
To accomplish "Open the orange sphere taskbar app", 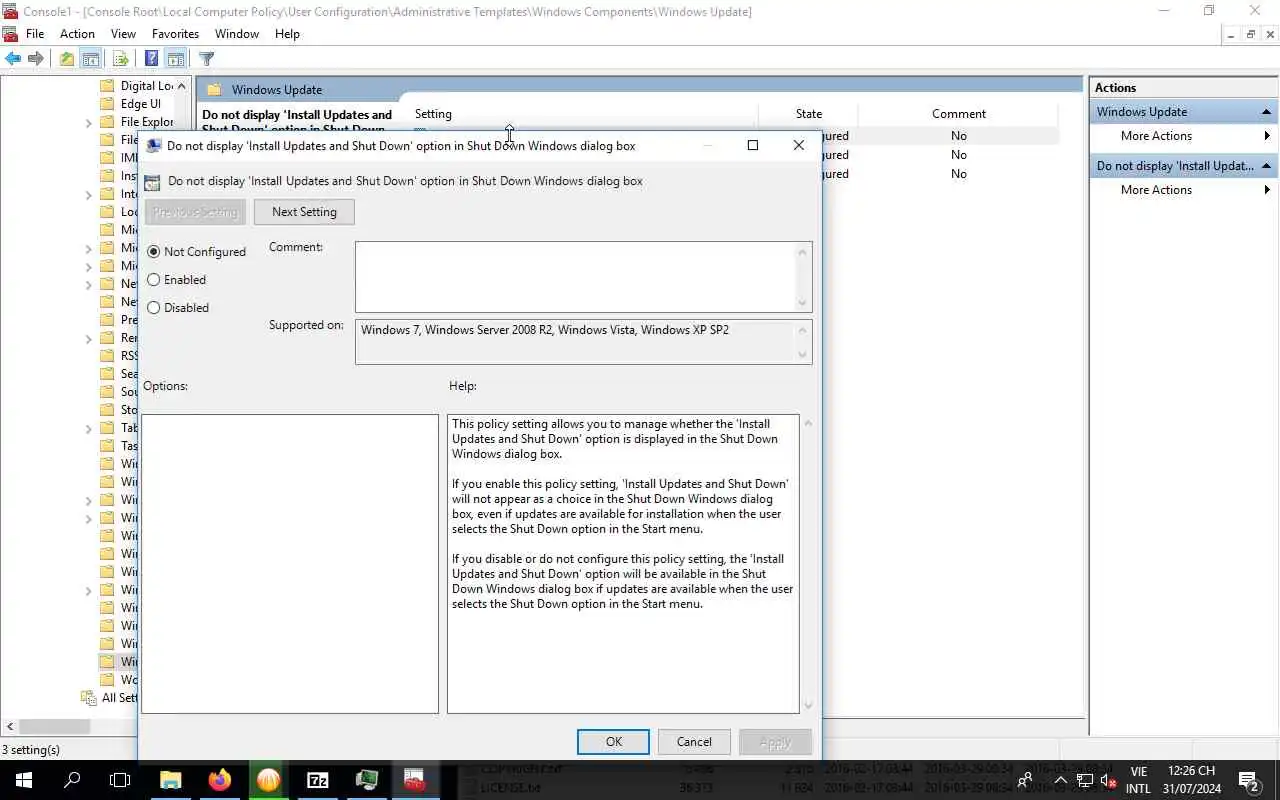I will [268, 780].
